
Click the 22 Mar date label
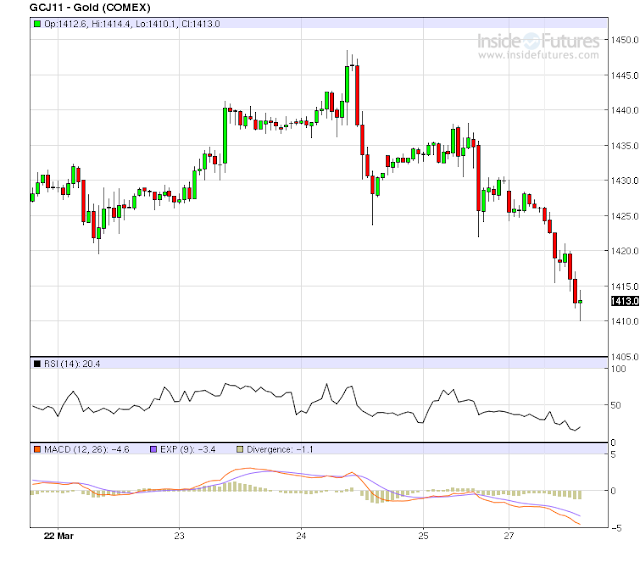point(58,536)
